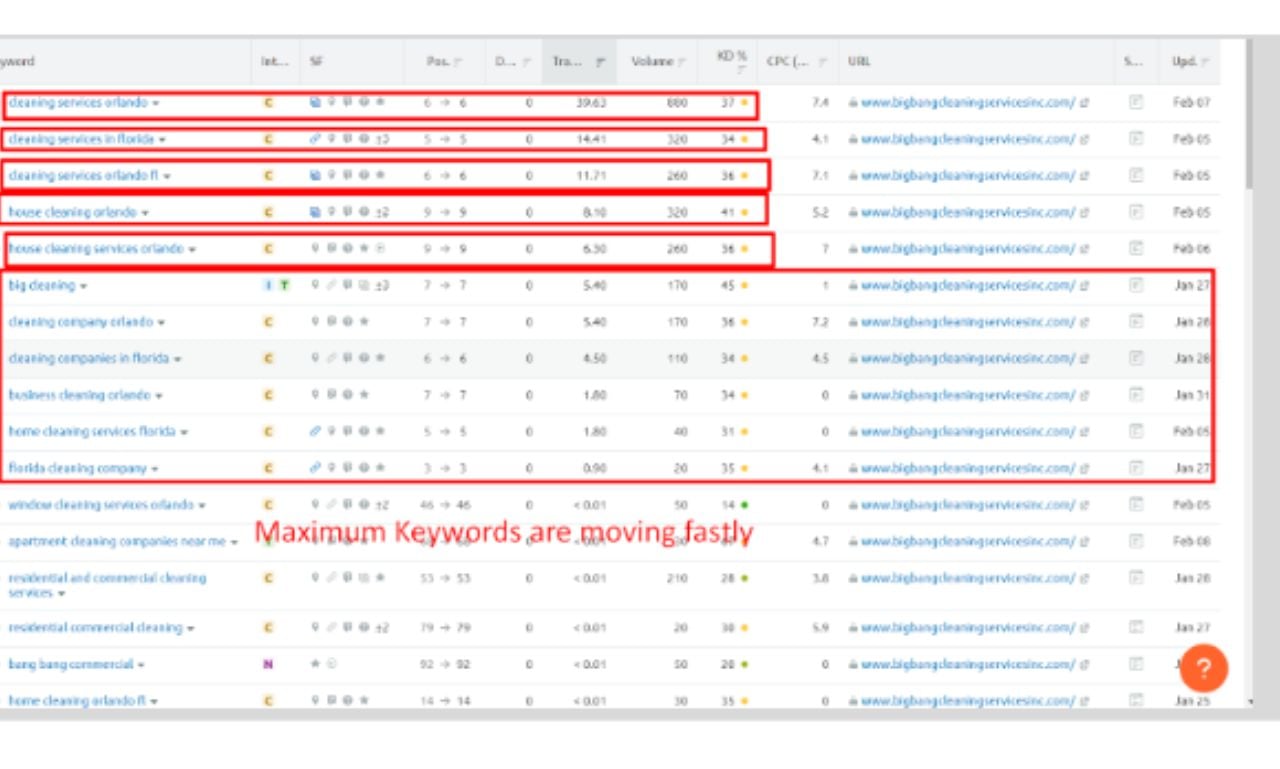Open SERP snapshot icon for "cleaning services orlando"
Image resolution: width=1280 pixels, height=769 pixels.
[x=1135, y=102]
